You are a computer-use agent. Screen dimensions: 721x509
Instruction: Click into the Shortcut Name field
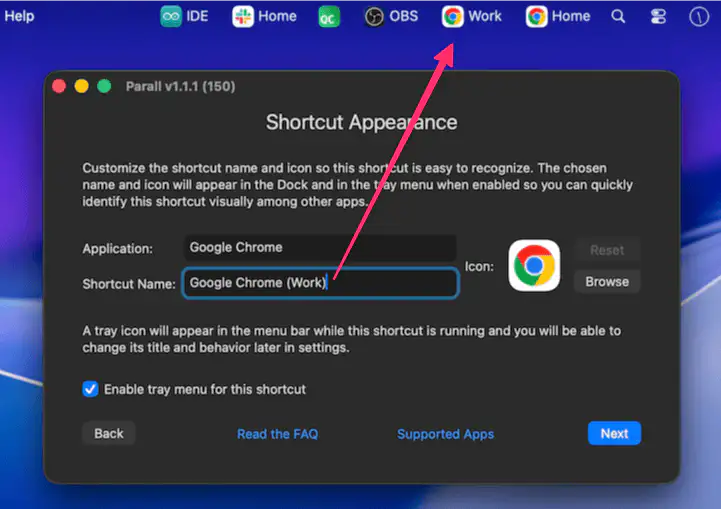tap(320, 283)
